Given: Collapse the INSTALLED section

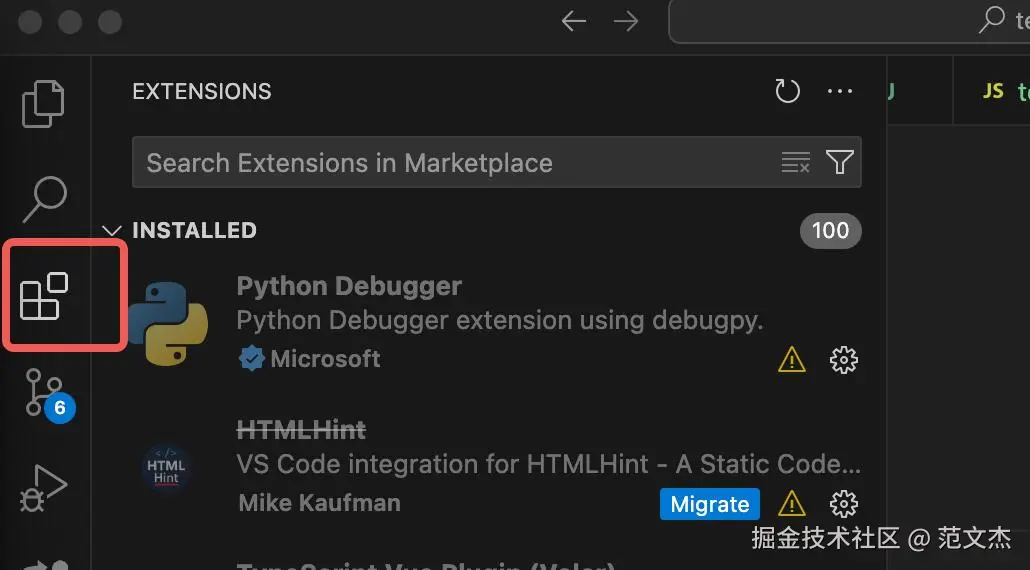Looking at the screenshot, I should [x=112, y=231].
